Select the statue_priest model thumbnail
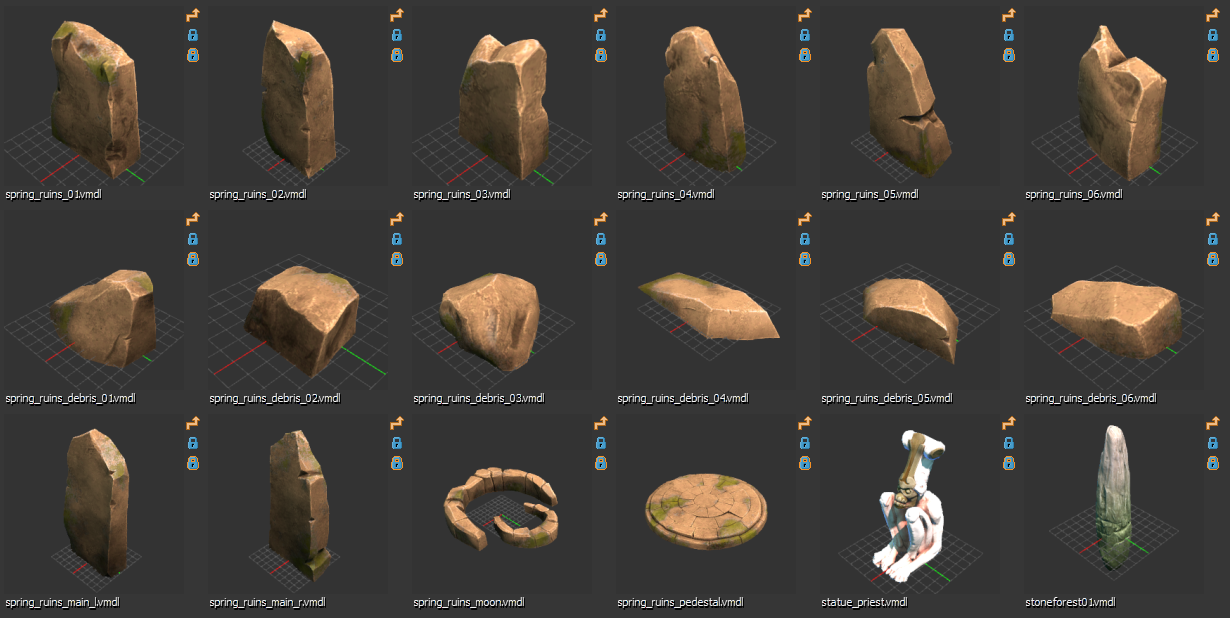Screen dimensions: 1230x618 [x=909, y=506]
